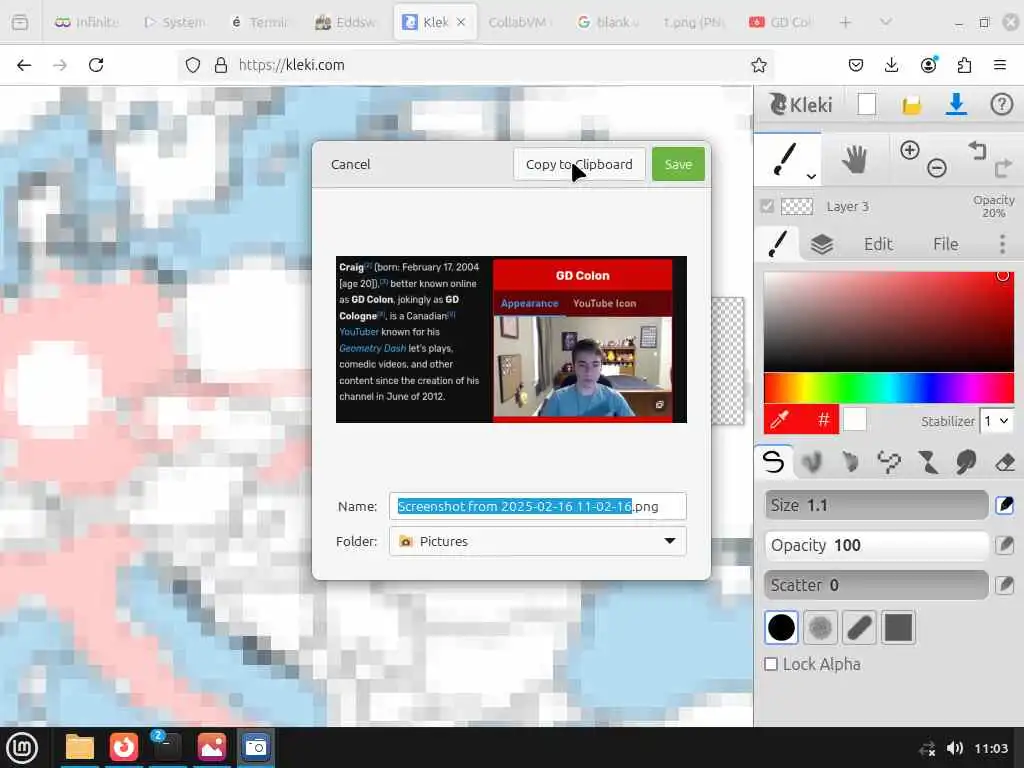Open the Pictures folder dropdown
The height and width of the screenshot is (768, 1024).
(537, 541)
